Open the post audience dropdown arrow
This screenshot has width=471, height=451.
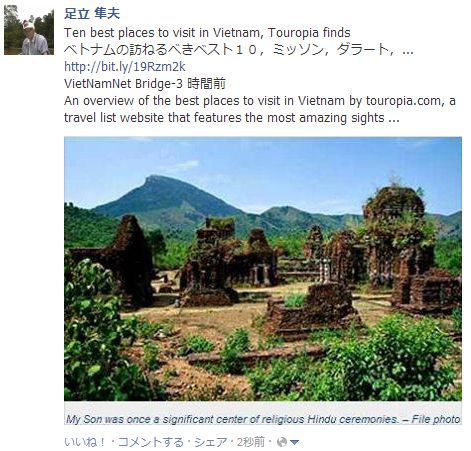pos(294,443)
